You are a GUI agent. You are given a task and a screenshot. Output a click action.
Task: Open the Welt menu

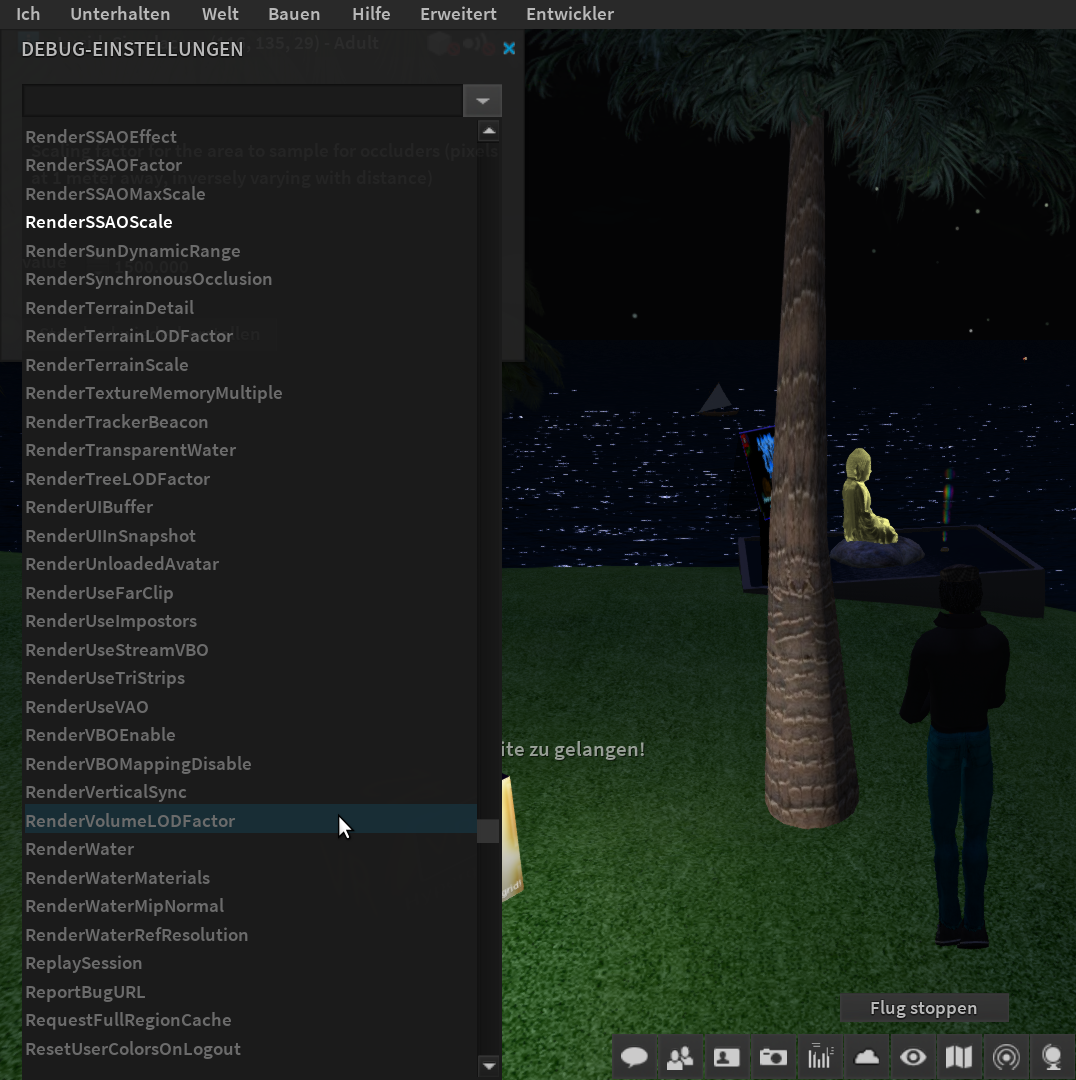click(220, 14)
